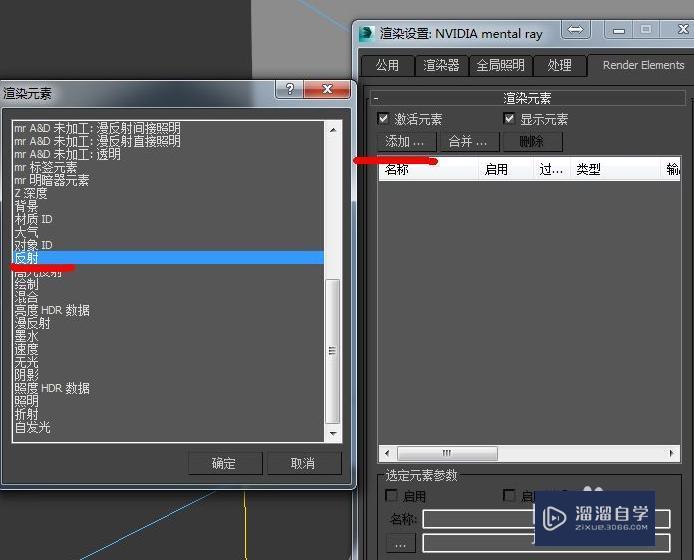Select the highlighted '反射' element

click(x=168, y=258)
